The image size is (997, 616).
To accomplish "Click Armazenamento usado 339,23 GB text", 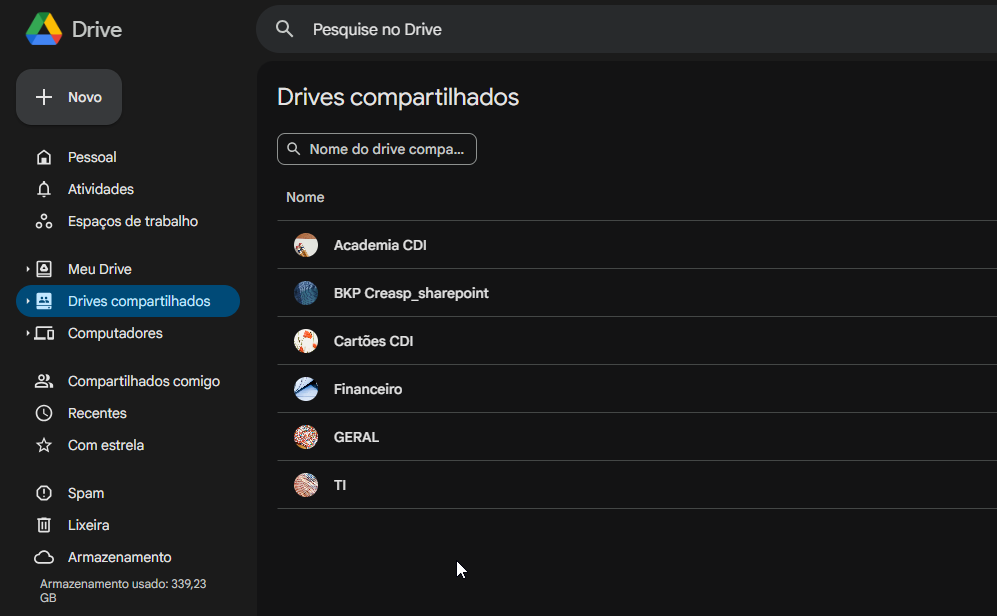I will tap(123, 591).
